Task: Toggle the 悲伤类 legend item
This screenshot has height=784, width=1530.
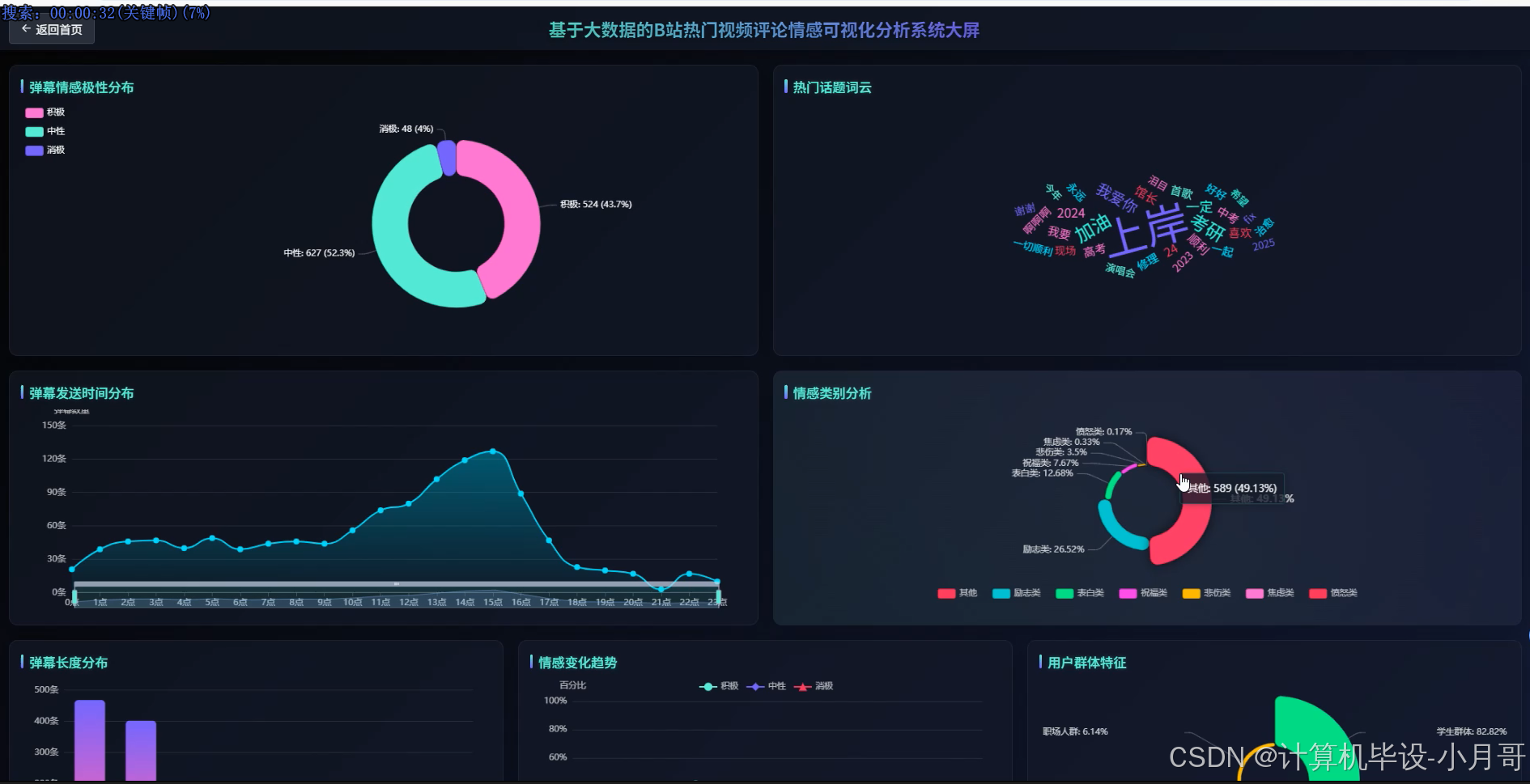Action: pyautogui.click(x=1206, y=593)
